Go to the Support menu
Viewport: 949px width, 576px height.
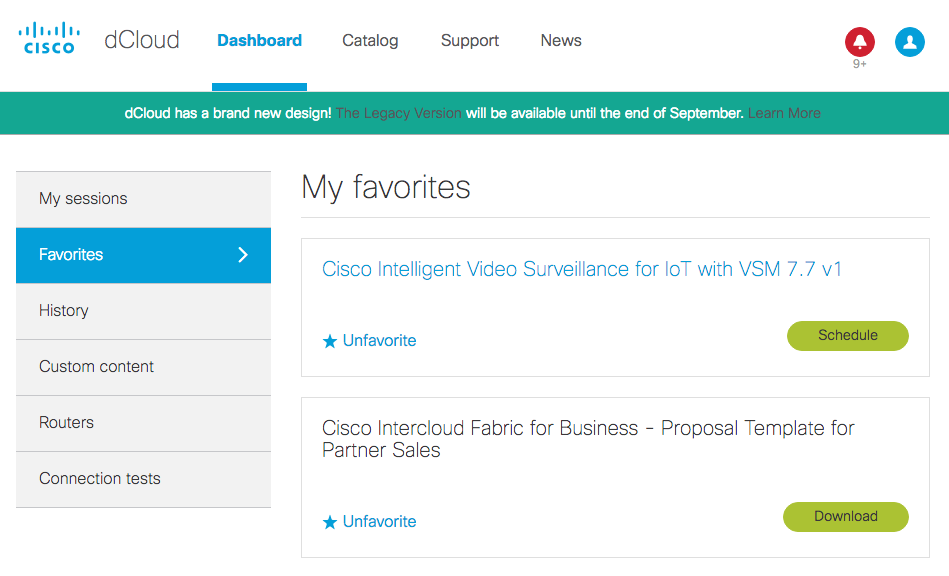coord(470,41)
